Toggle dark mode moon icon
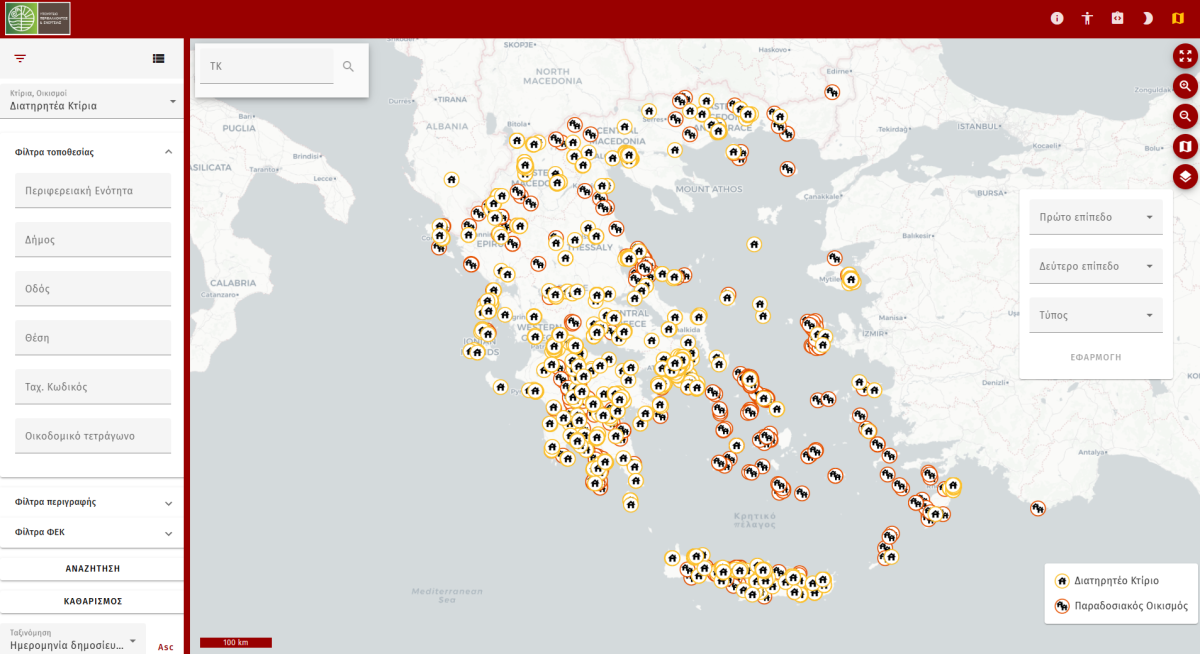This screenshot has width=1200, height=654. pyautogui.click(x=1147, y=18)
